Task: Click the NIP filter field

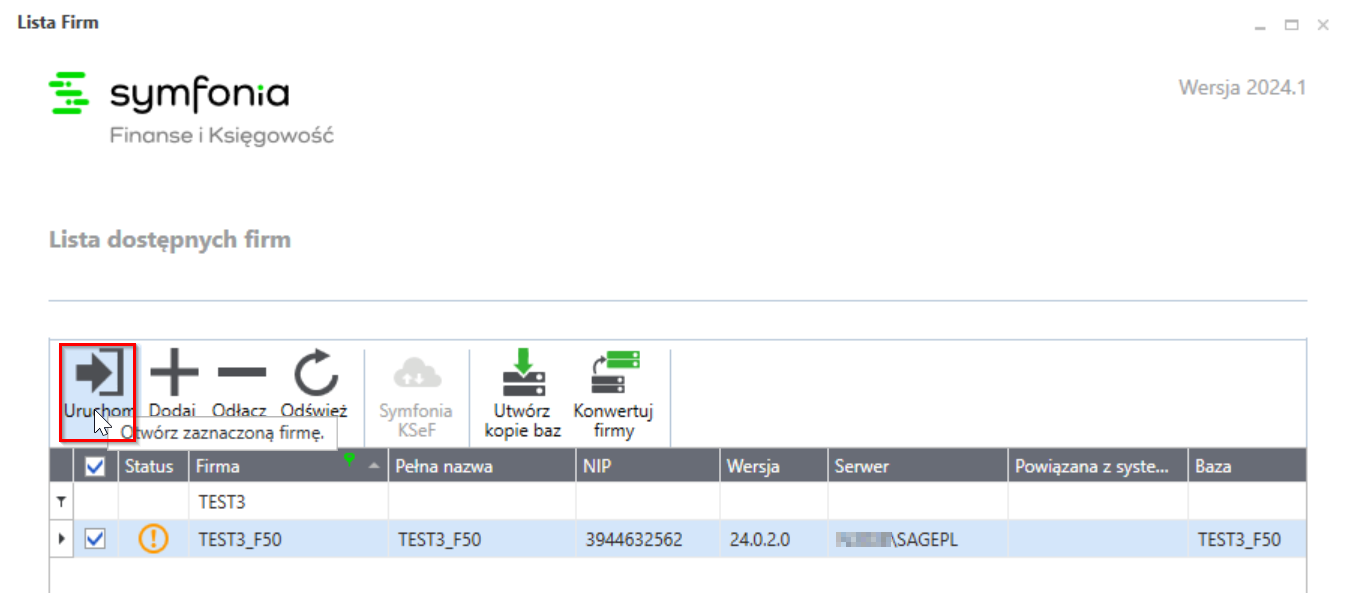Action: pyautogui.click(x=648, y=502)
